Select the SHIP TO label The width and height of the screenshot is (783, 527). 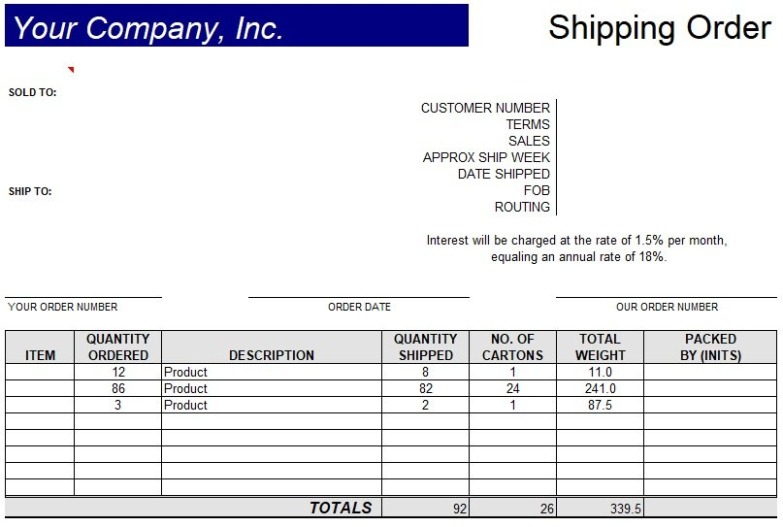(x=30, y=192)
